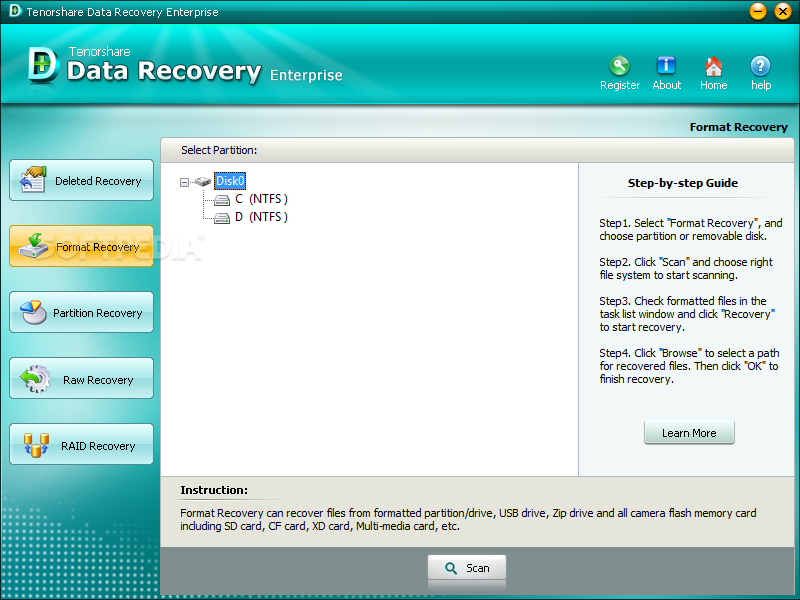The height and width of the screenshot is (600, 800).
Task: Click the Deleted Recovery hand-and-document icon
Action: coord(33,179)
